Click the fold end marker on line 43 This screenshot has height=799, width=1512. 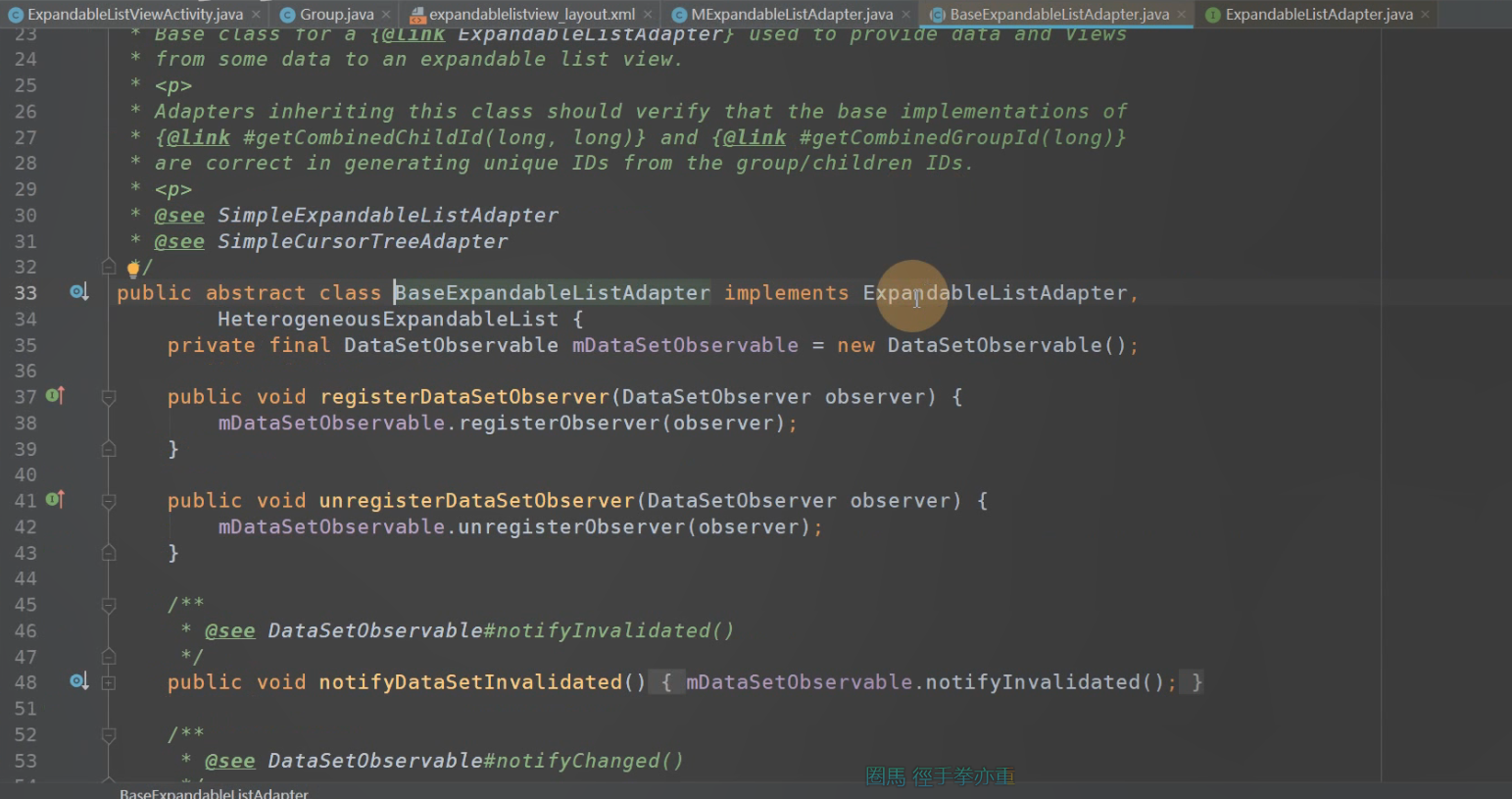(109, 553)
